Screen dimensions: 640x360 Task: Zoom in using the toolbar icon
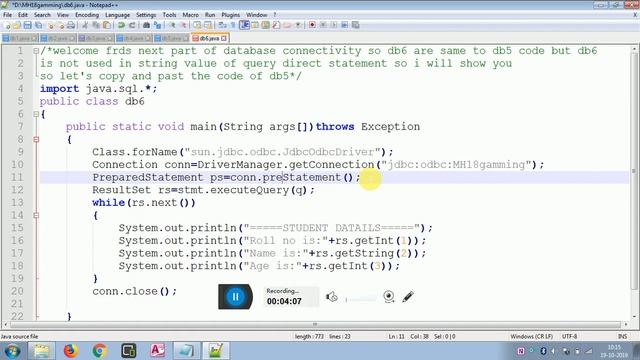172,25
